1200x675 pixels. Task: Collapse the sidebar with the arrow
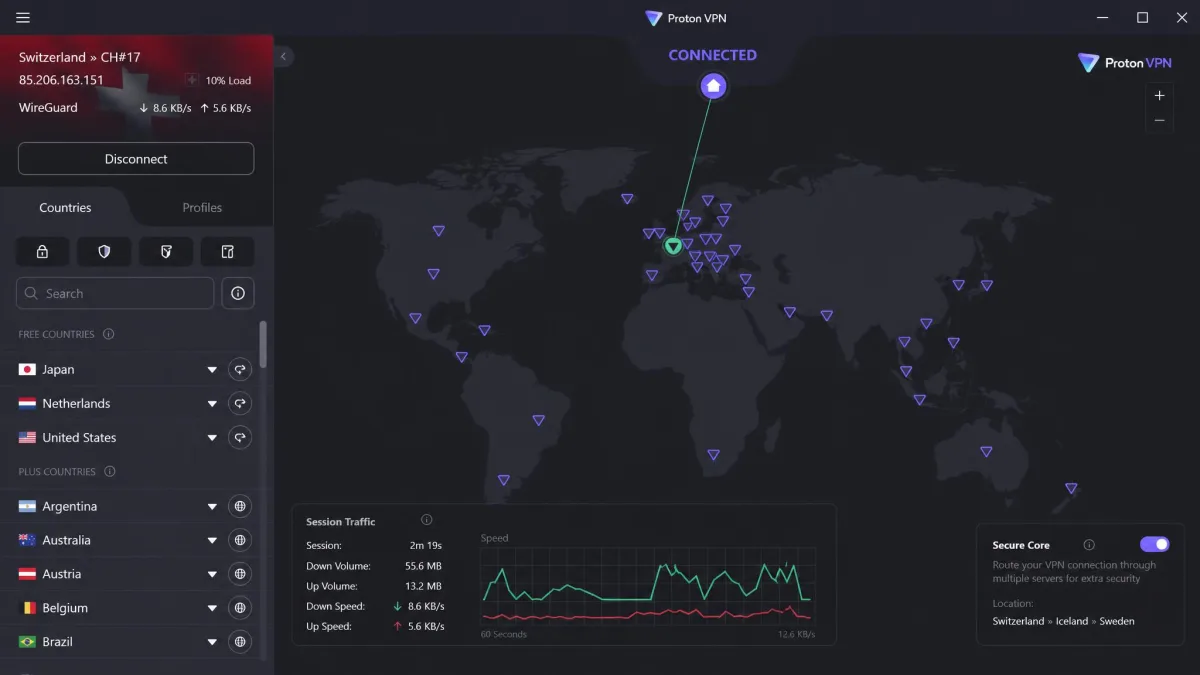[x=284, y=57]
